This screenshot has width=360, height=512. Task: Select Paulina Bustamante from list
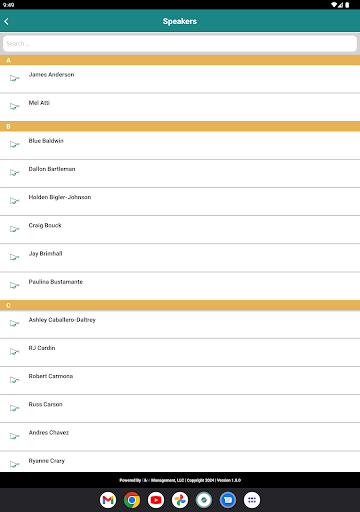click(x=180, y=286)
